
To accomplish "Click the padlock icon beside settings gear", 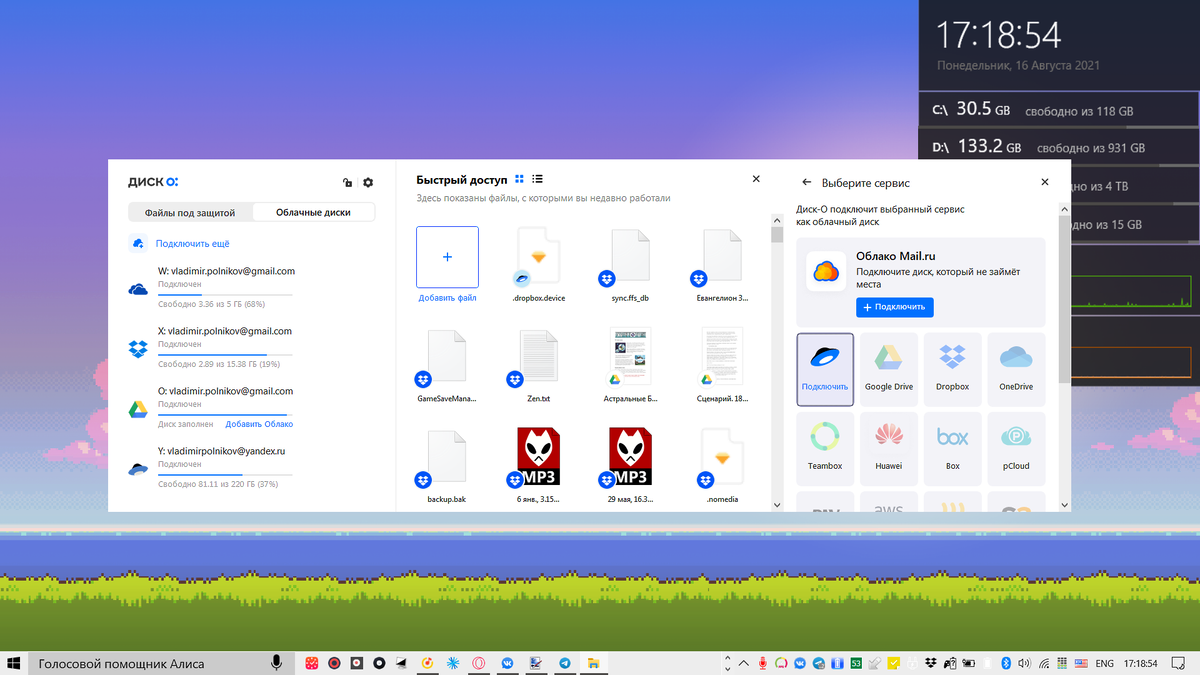I will [347, 183].
